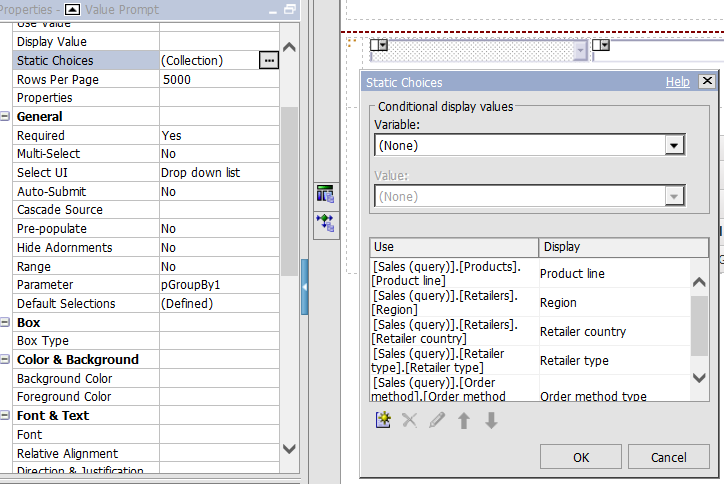Open the upper toolbox icon in side strip

pyautogui.click(x=326, y=194)
